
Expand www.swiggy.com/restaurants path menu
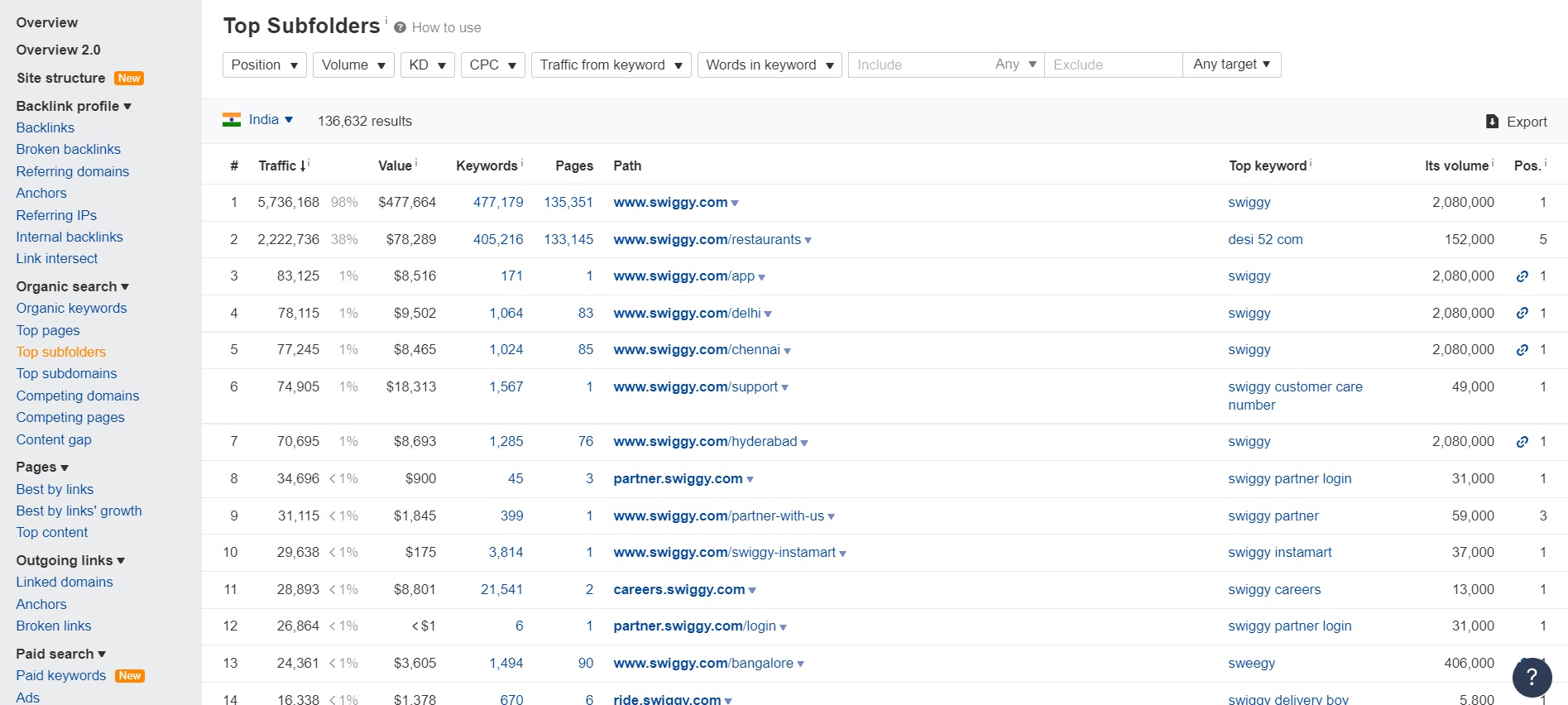[808, 241]
